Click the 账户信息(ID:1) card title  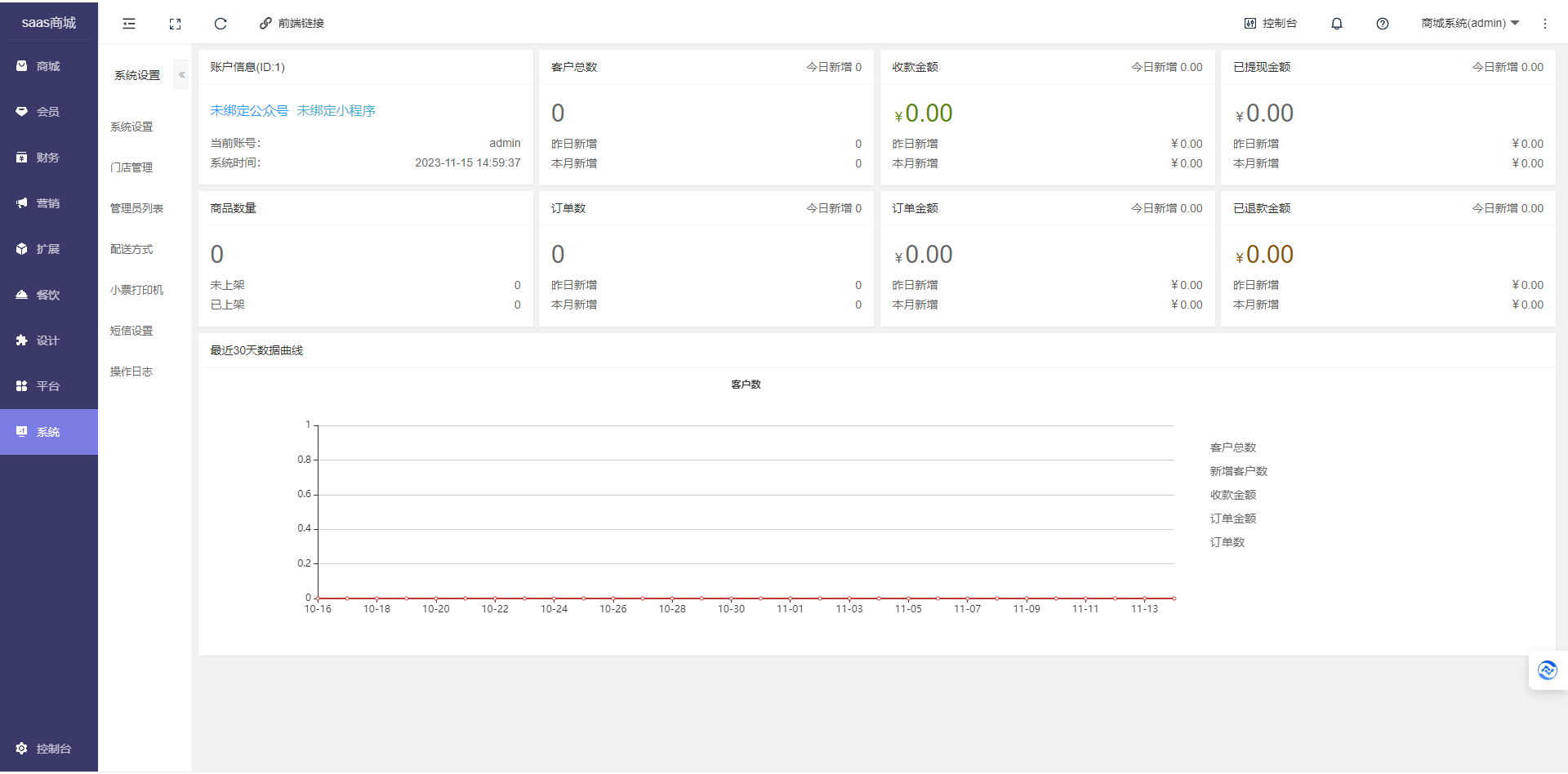[247, 67]
